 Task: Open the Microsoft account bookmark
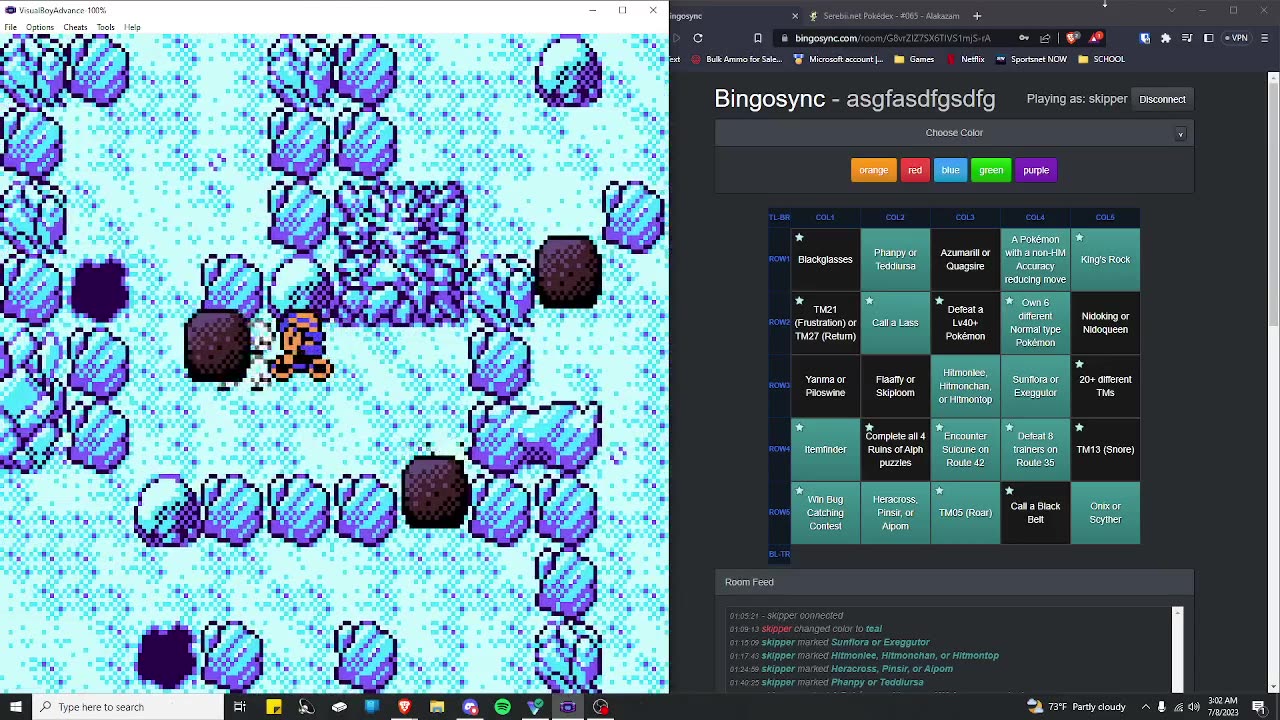pyautogui.click(x=838, y=59)
